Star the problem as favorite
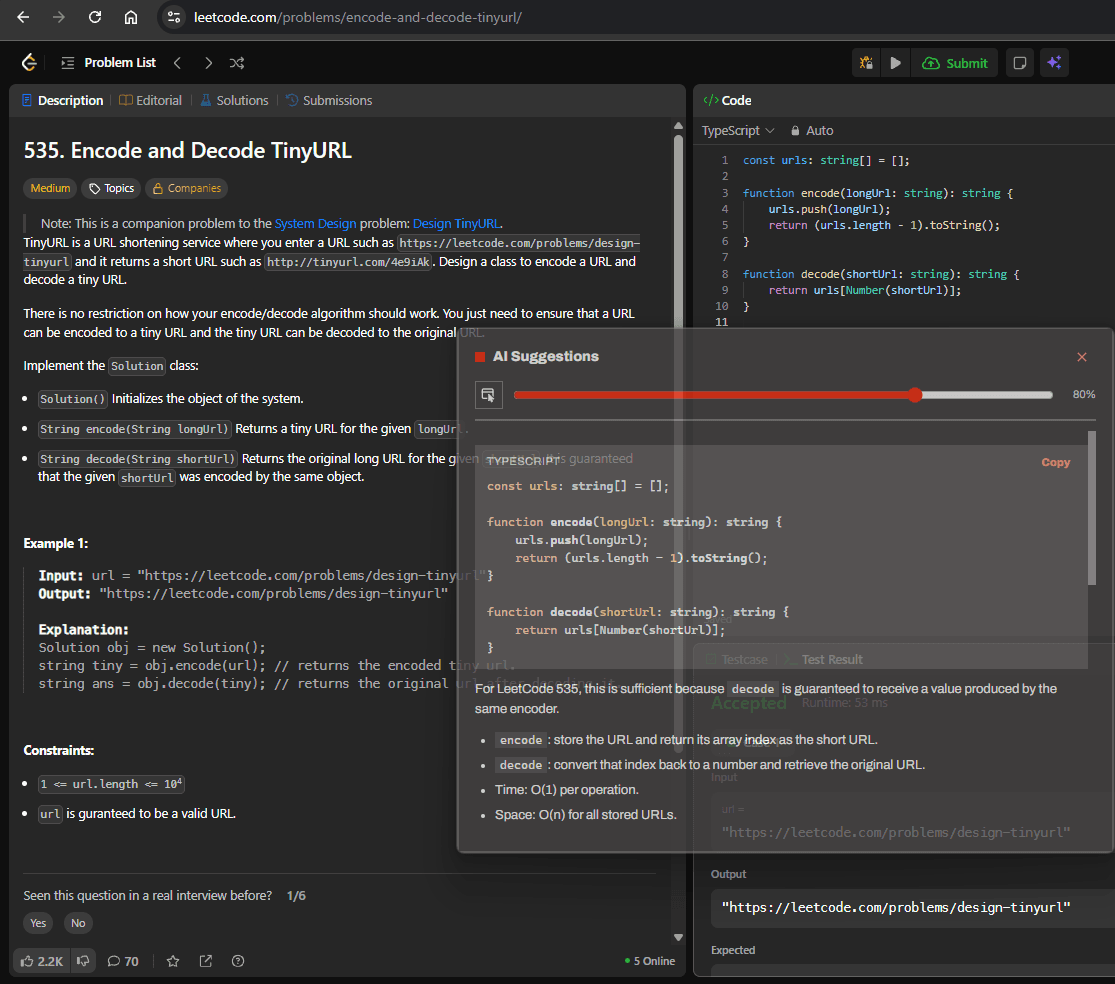 pyautogui.click(x=173, y=961)
